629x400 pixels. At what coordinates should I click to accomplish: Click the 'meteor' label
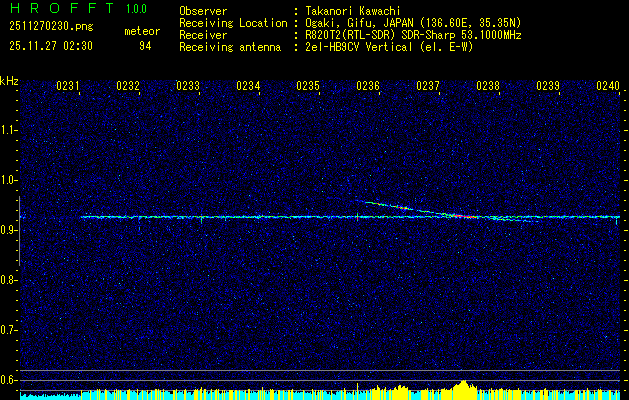pyautogui.click(x=142, y=31)
